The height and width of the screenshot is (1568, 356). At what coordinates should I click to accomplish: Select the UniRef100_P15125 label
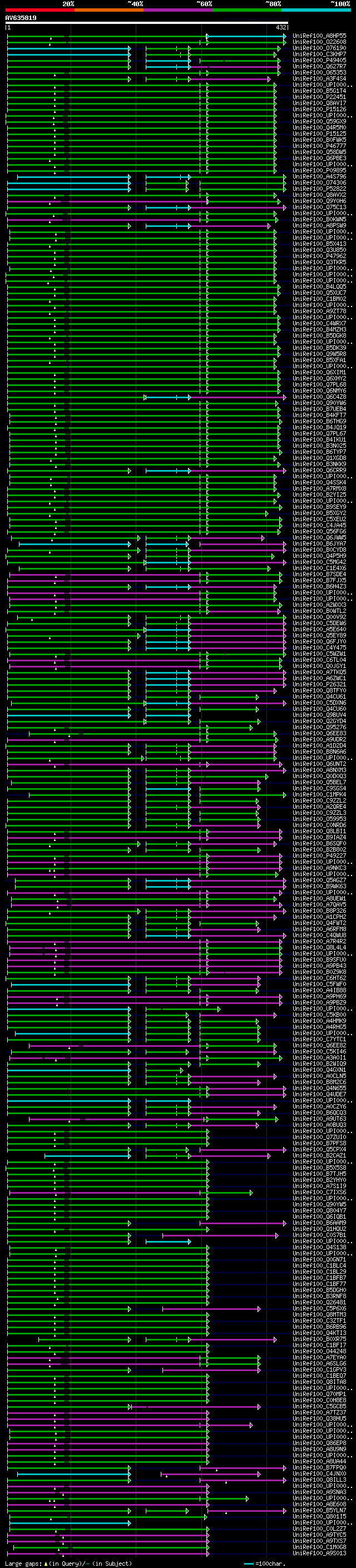319,134
